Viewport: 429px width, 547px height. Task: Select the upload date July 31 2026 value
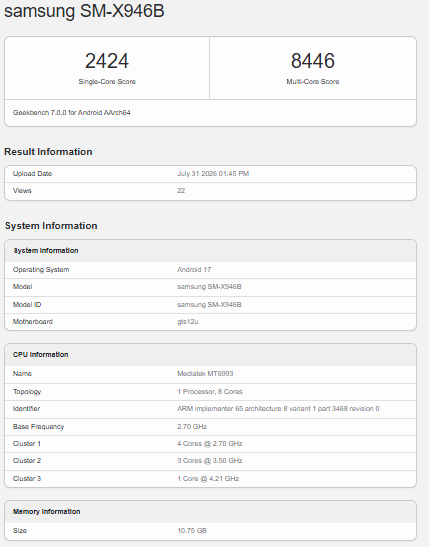[x=213, y=174]
